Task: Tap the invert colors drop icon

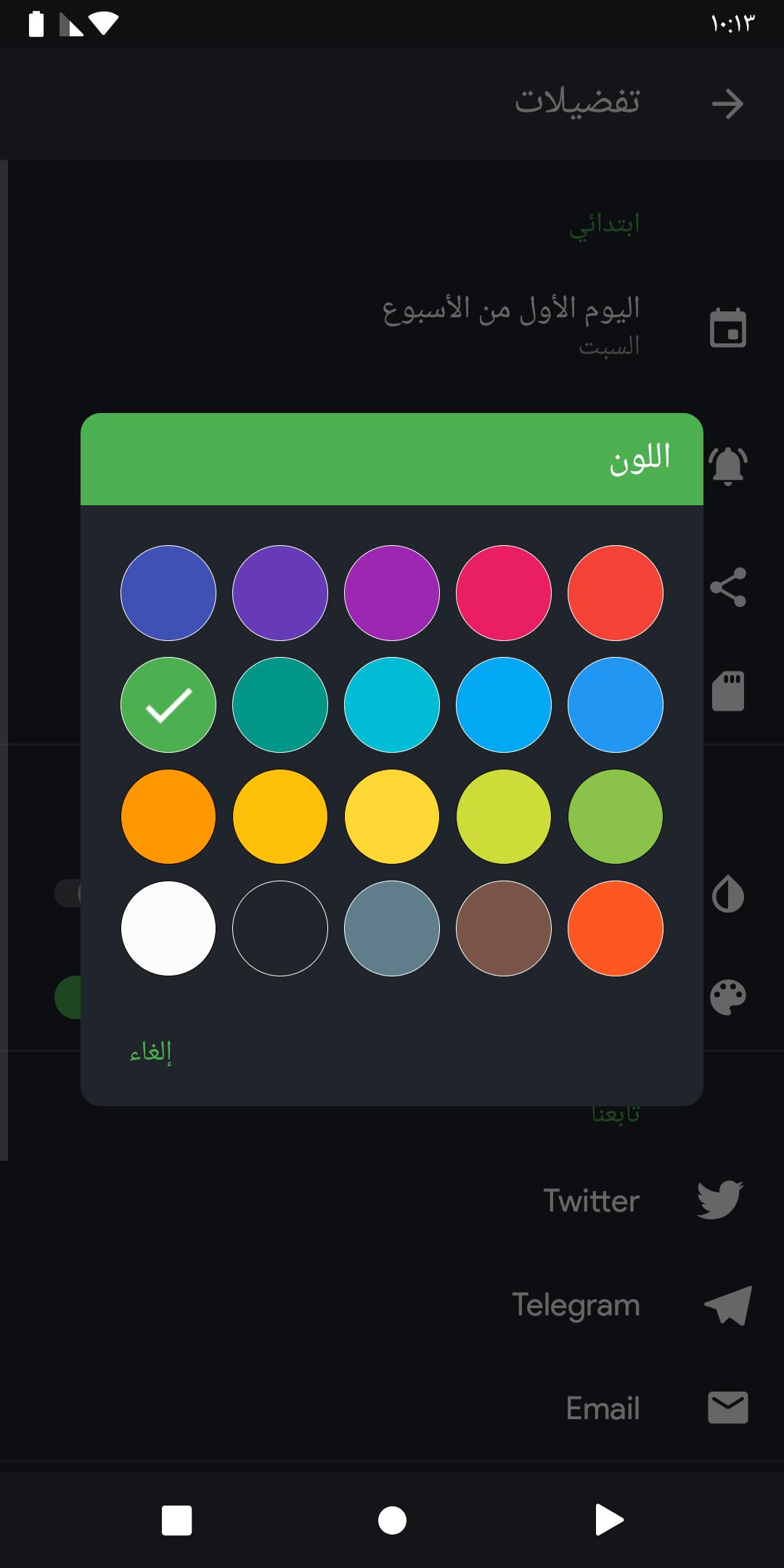Action: 727,894
